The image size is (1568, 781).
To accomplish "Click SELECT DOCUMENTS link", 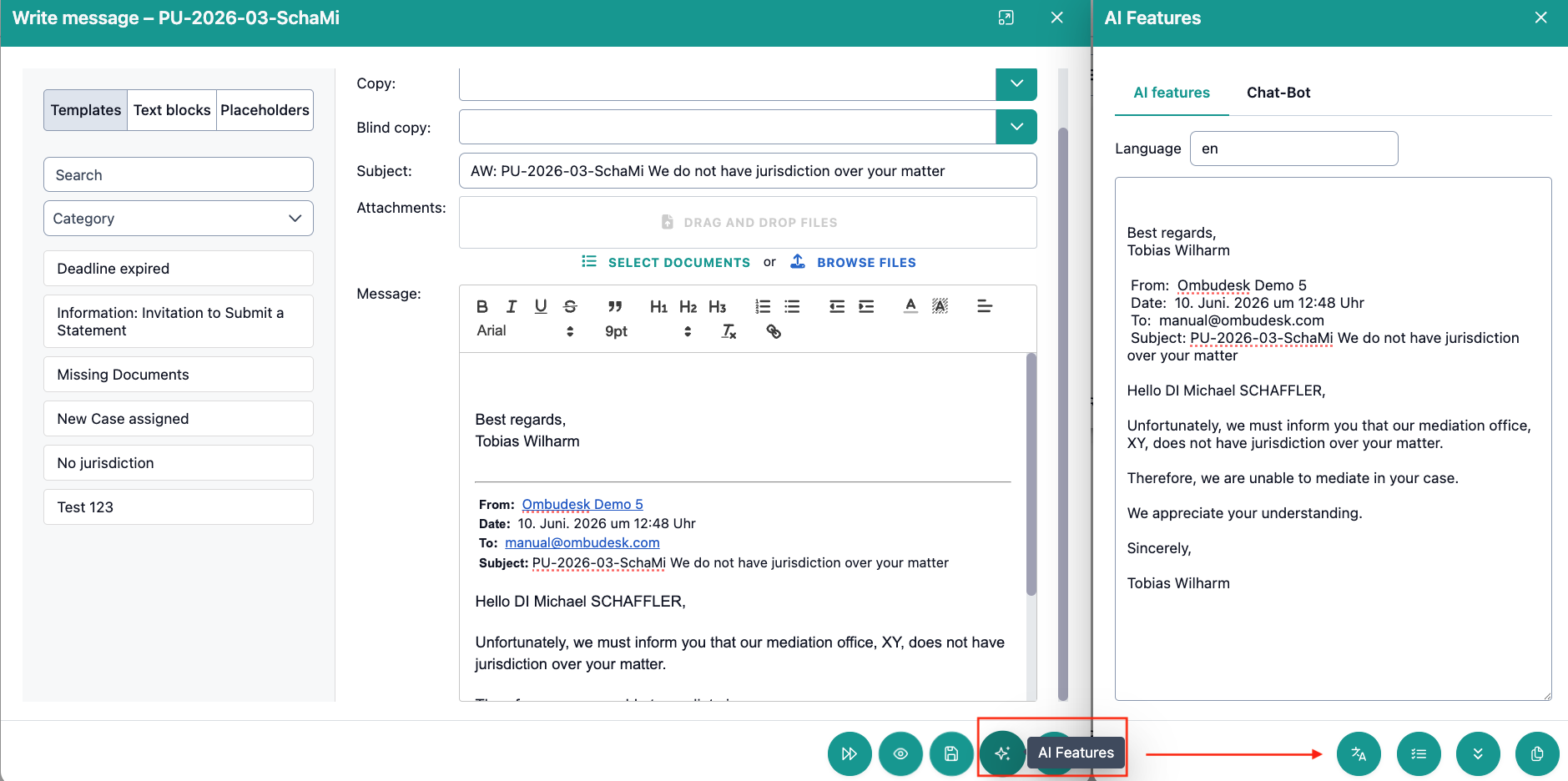I will click(666, 262).
